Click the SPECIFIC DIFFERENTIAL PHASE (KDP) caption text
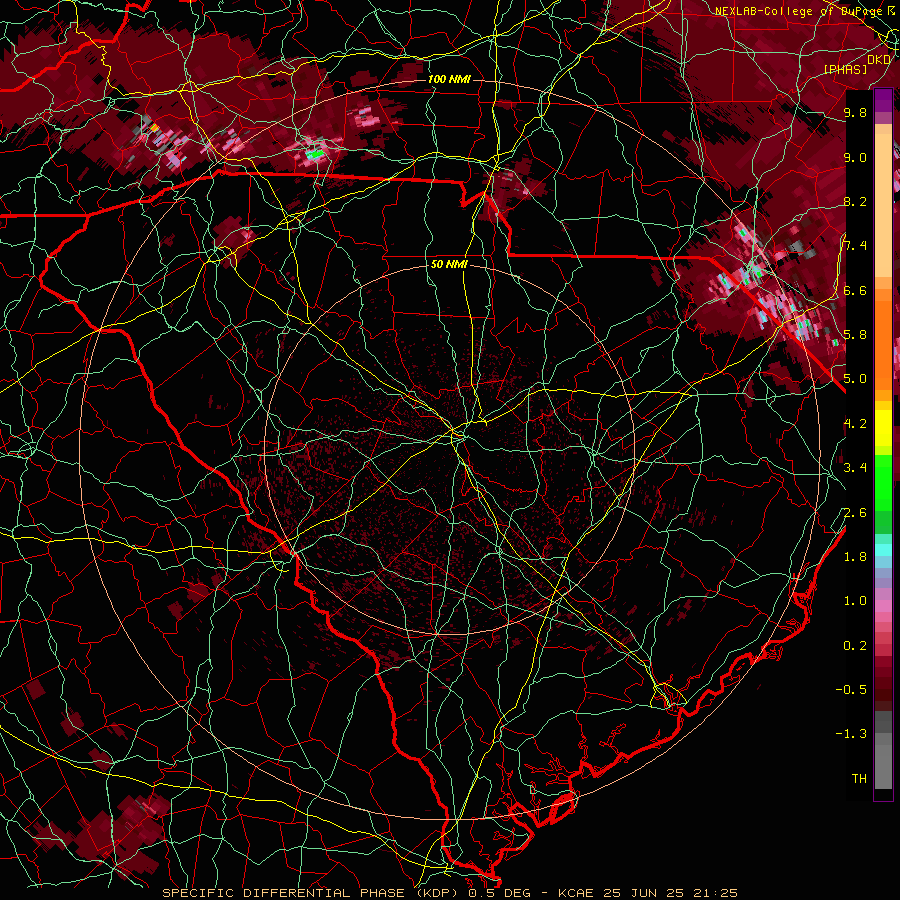 point(312,893)
